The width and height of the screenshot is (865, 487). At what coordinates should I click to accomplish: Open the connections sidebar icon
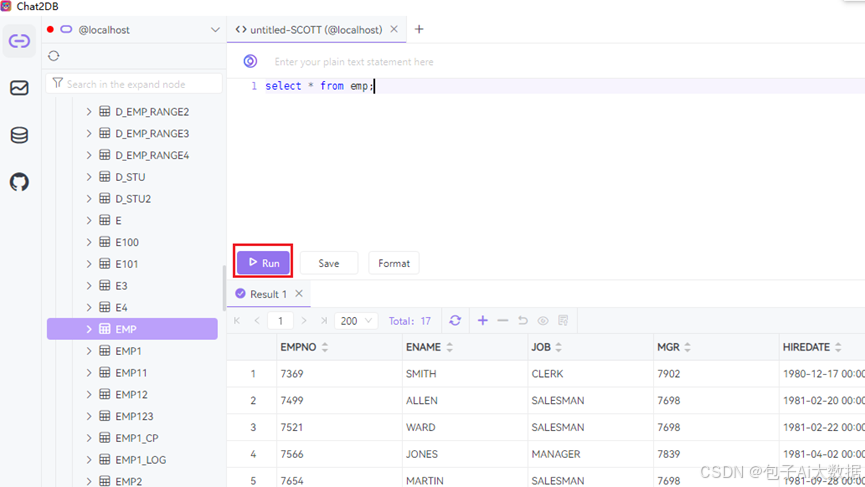19,41
